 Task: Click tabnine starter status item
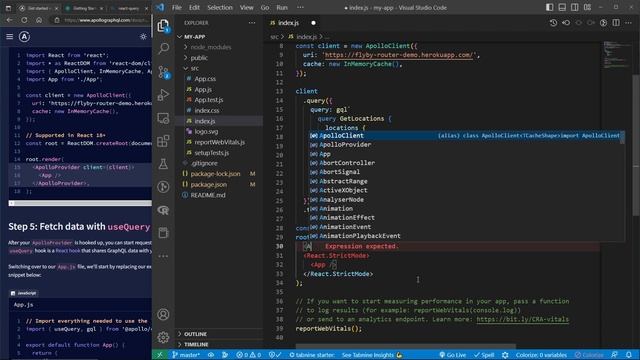pos(312,355)
